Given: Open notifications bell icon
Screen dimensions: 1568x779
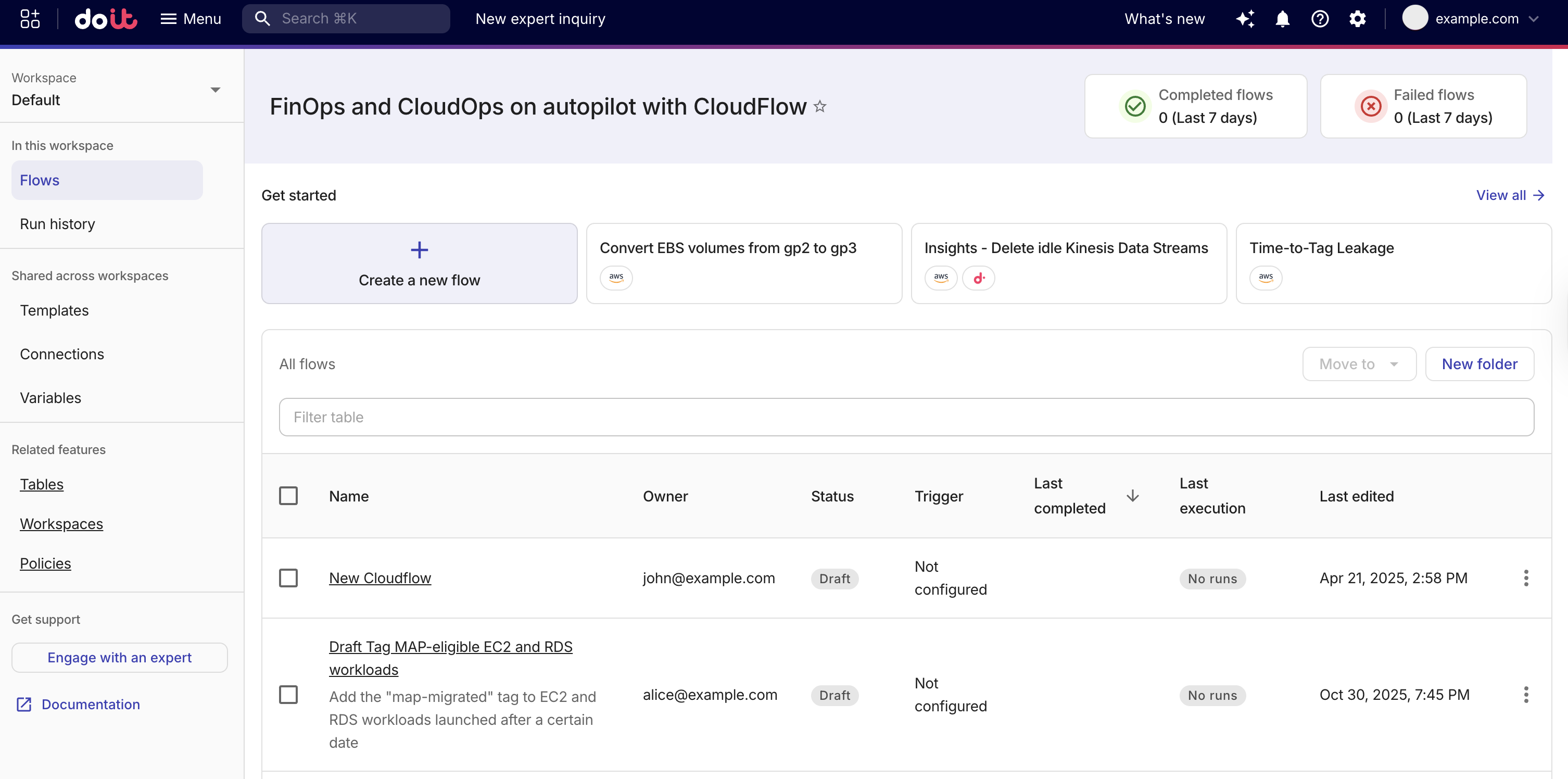Looking at the screenshot, I should [1283, 19].
